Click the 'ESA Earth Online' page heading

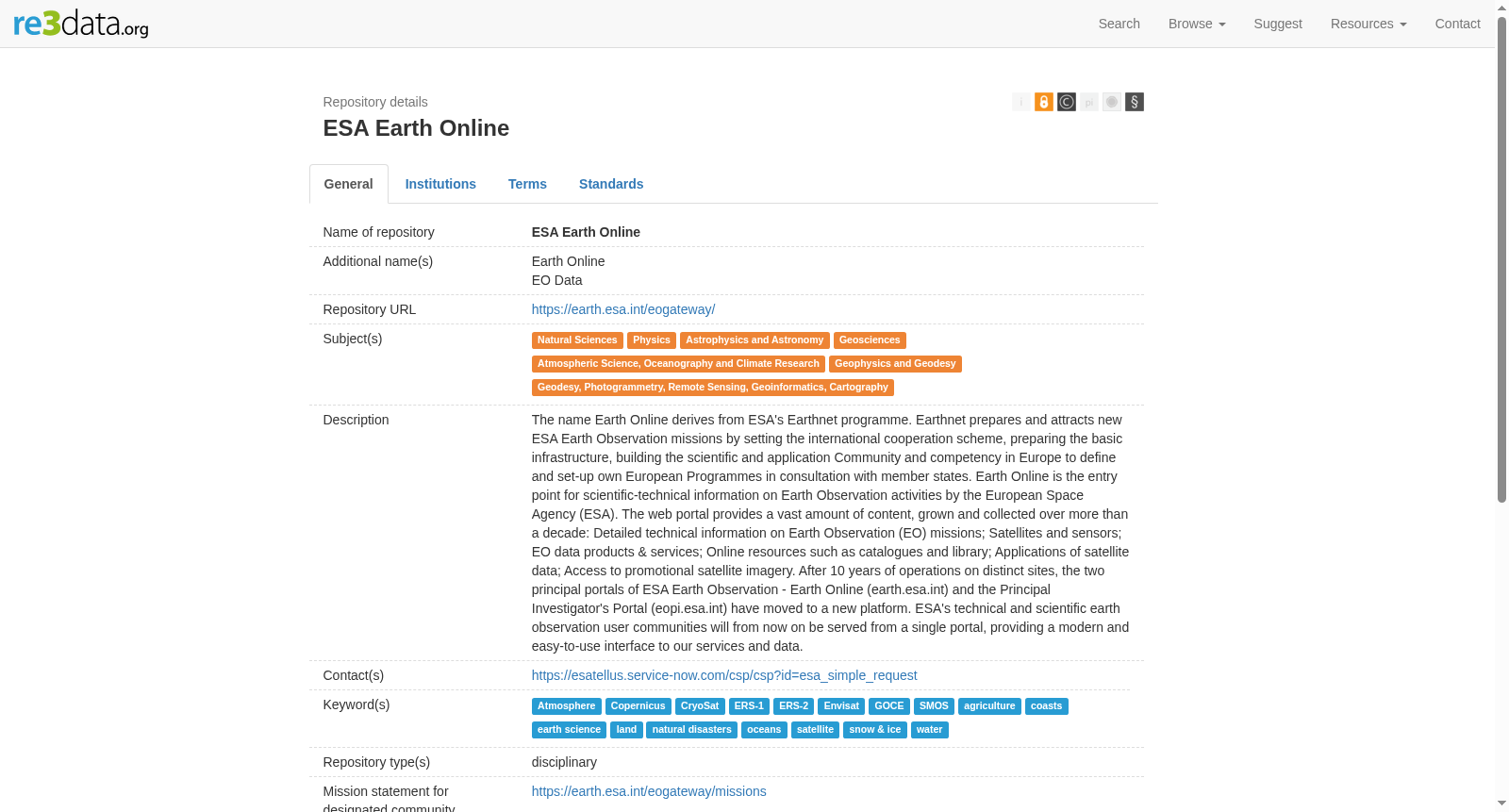416,128
